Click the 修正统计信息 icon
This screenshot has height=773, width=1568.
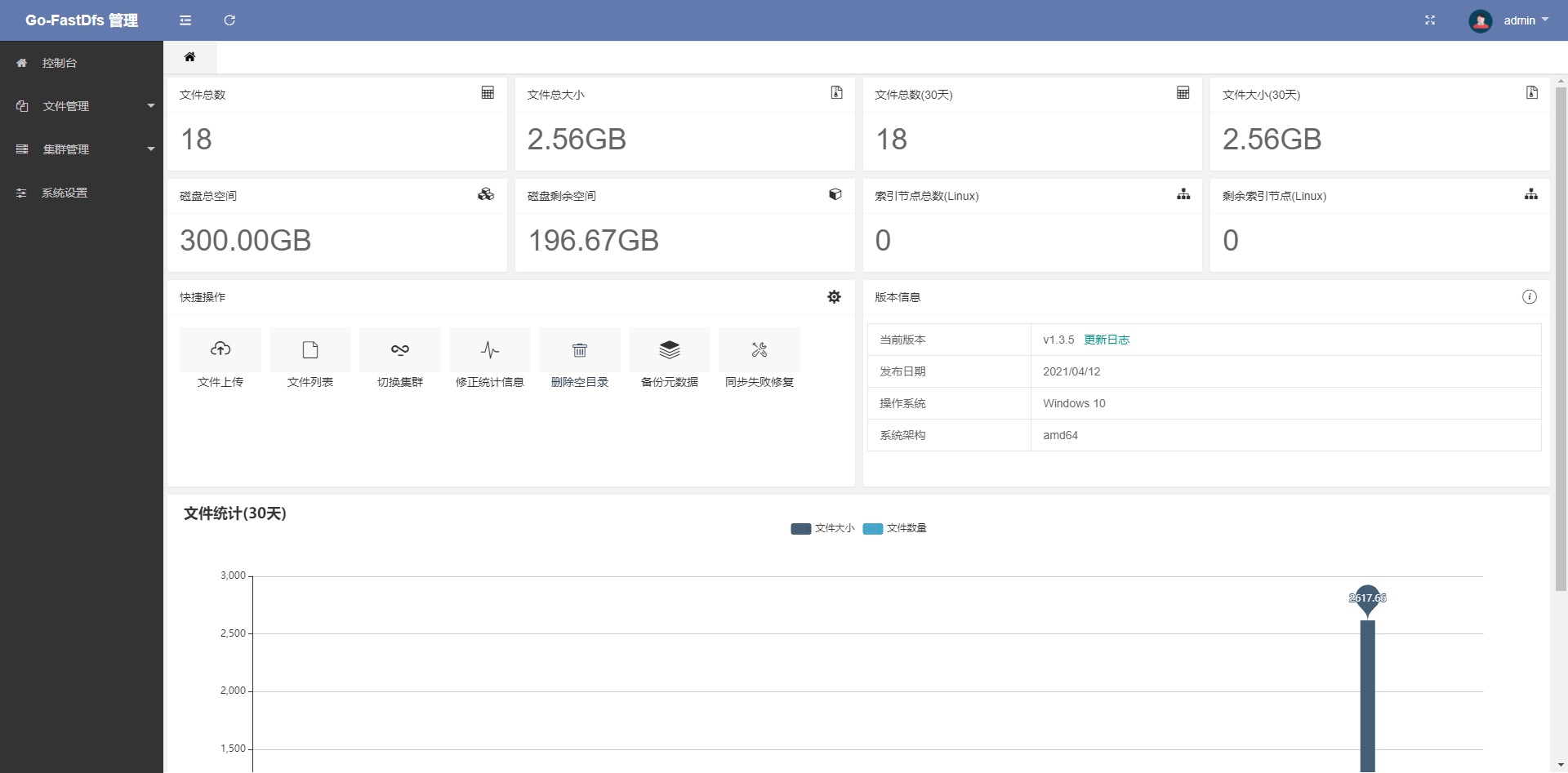tap(489, 349)
